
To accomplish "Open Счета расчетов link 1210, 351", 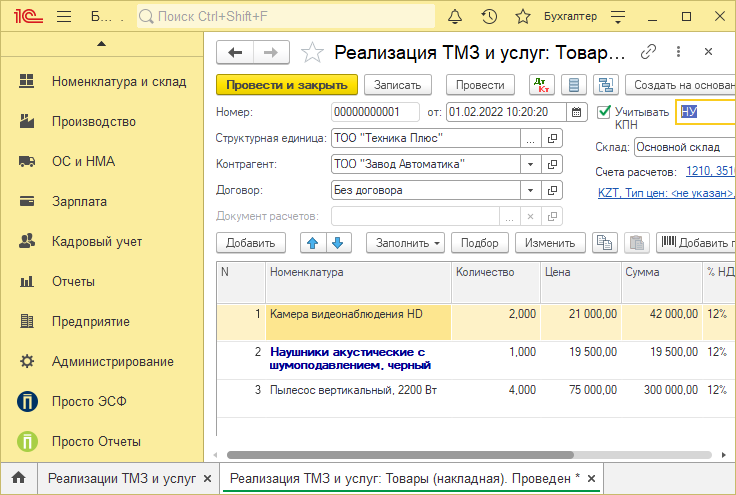I will pyautogui.click(x=710, y=171).
